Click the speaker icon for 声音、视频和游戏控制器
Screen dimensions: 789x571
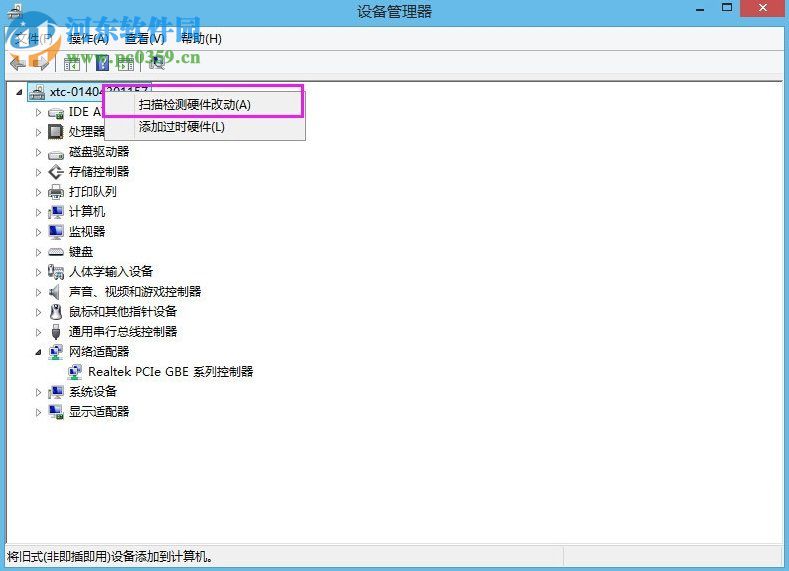coord(54,292)
